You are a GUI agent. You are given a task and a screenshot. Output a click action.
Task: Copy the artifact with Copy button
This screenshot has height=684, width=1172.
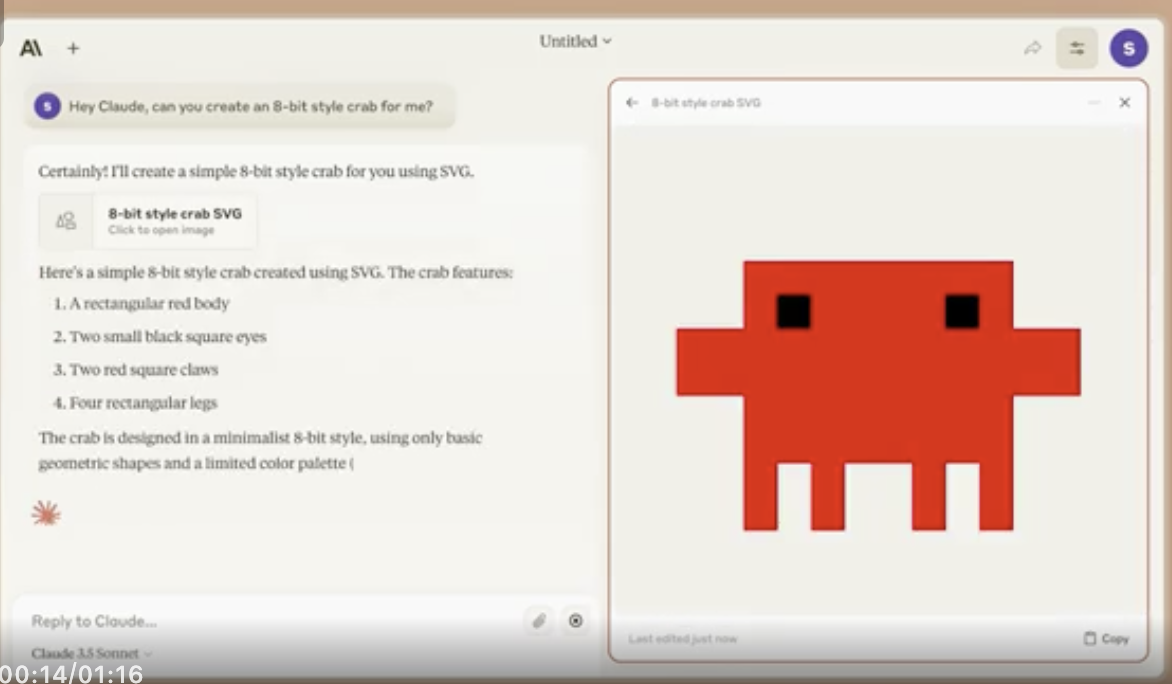[1106, 638]
